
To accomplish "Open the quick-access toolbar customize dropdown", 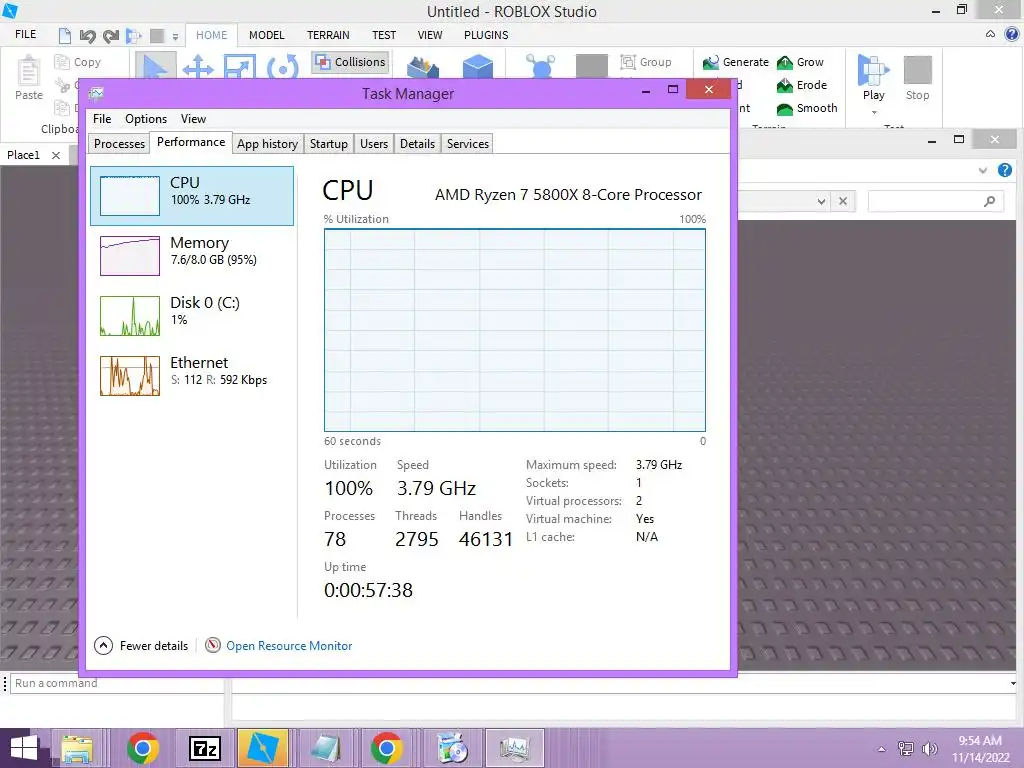I will pos(175,37).
